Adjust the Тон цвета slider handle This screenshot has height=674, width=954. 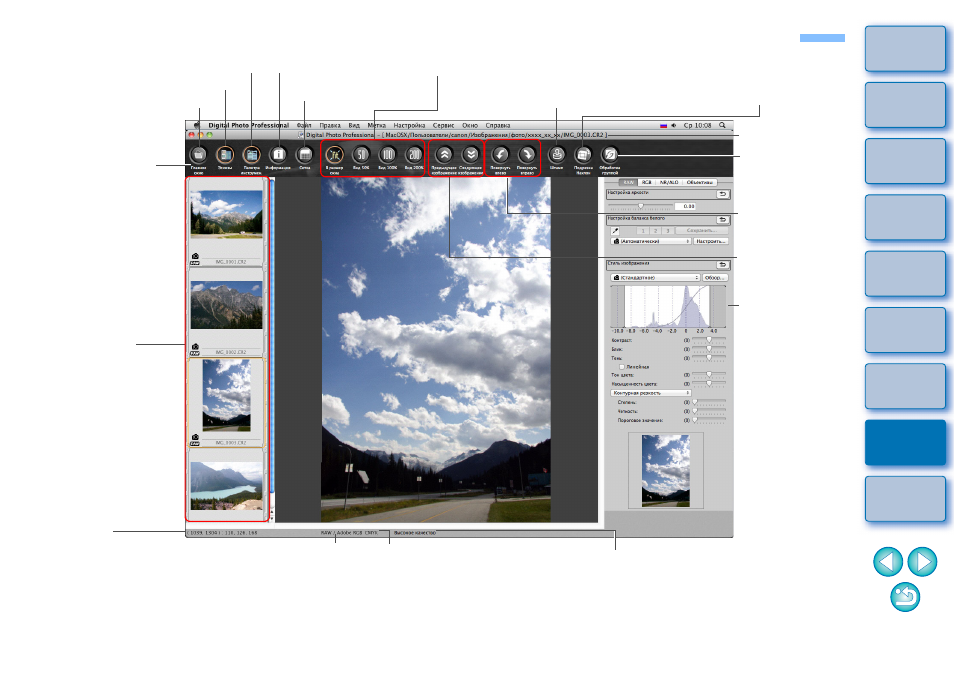709,375
